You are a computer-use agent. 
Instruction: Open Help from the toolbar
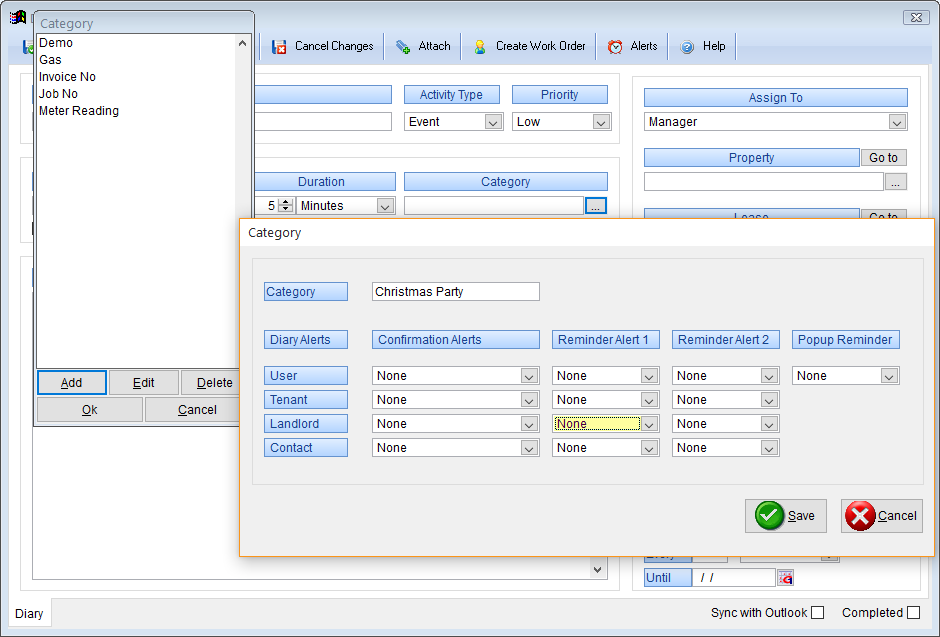pyautogui.click(x=688, y=47)
